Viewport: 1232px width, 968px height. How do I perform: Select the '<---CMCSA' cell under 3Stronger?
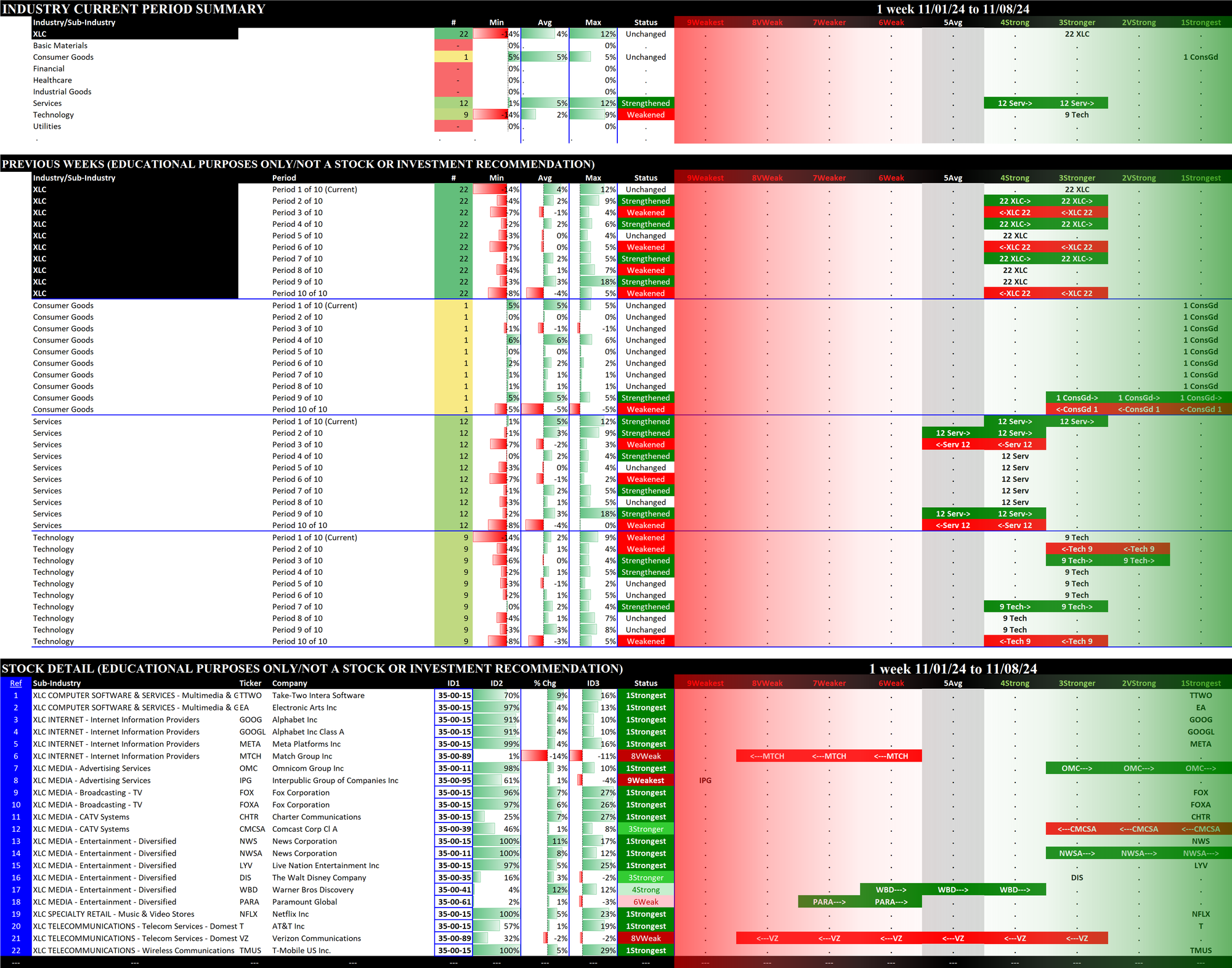point(1077,829)
